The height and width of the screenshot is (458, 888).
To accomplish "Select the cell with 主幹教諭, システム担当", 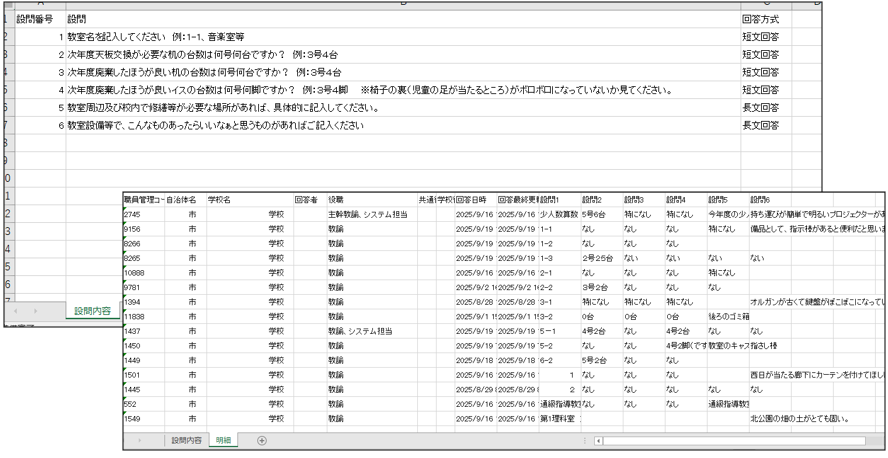I will click(x=368, y=214).
